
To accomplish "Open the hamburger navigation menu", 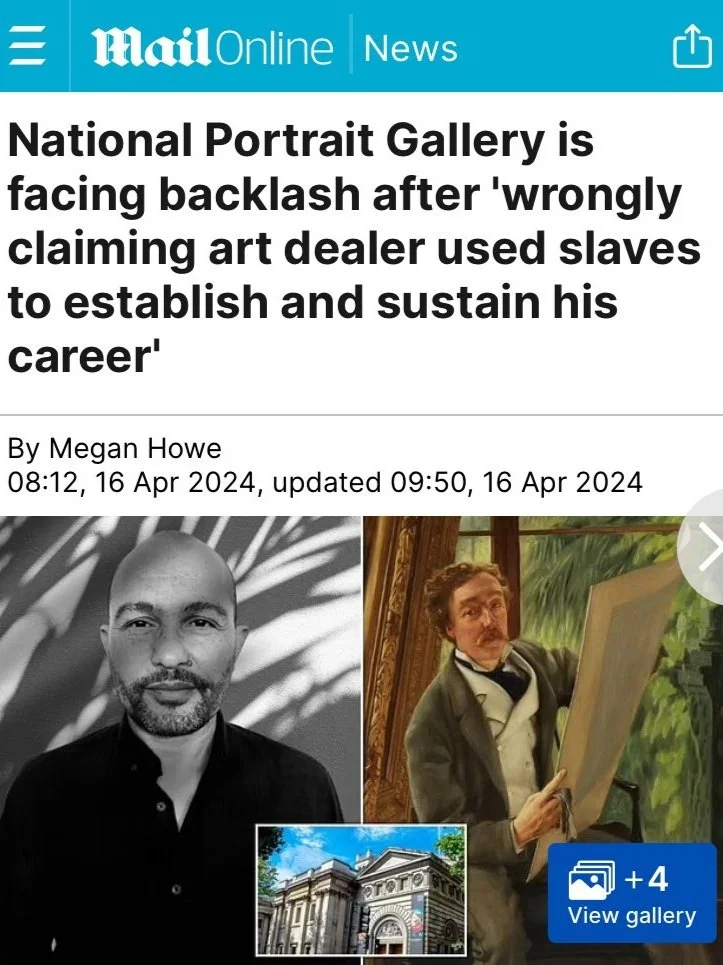I will click(x=27, y=46).
